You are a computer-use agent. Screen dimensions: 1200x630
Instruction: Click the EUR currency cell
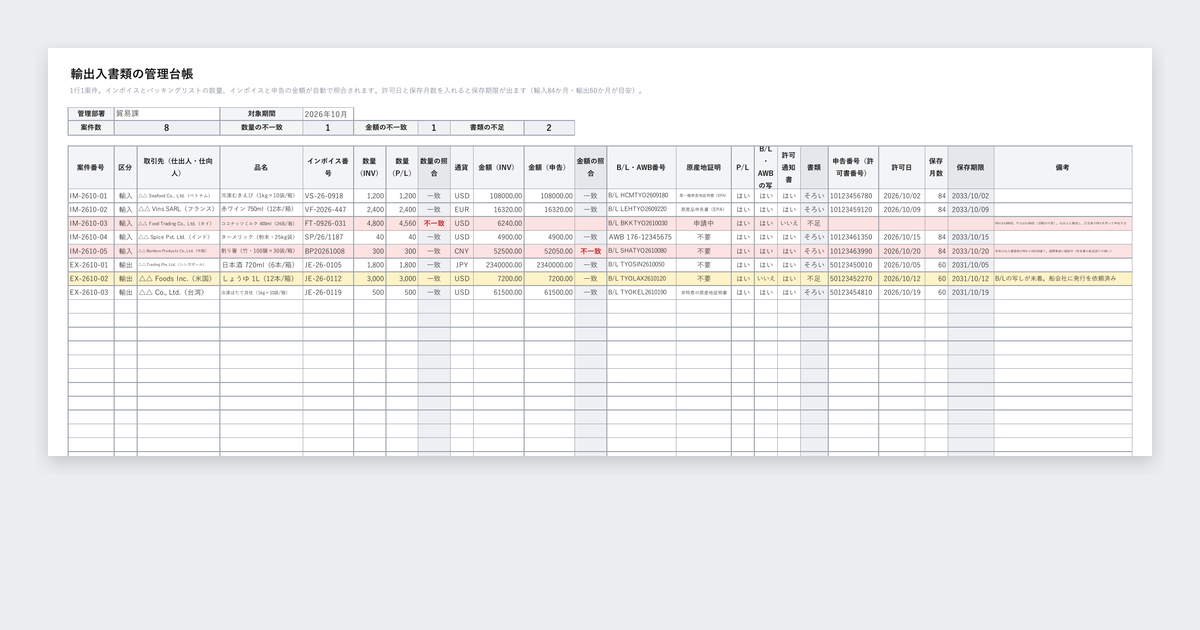click(x=462, y=210)
